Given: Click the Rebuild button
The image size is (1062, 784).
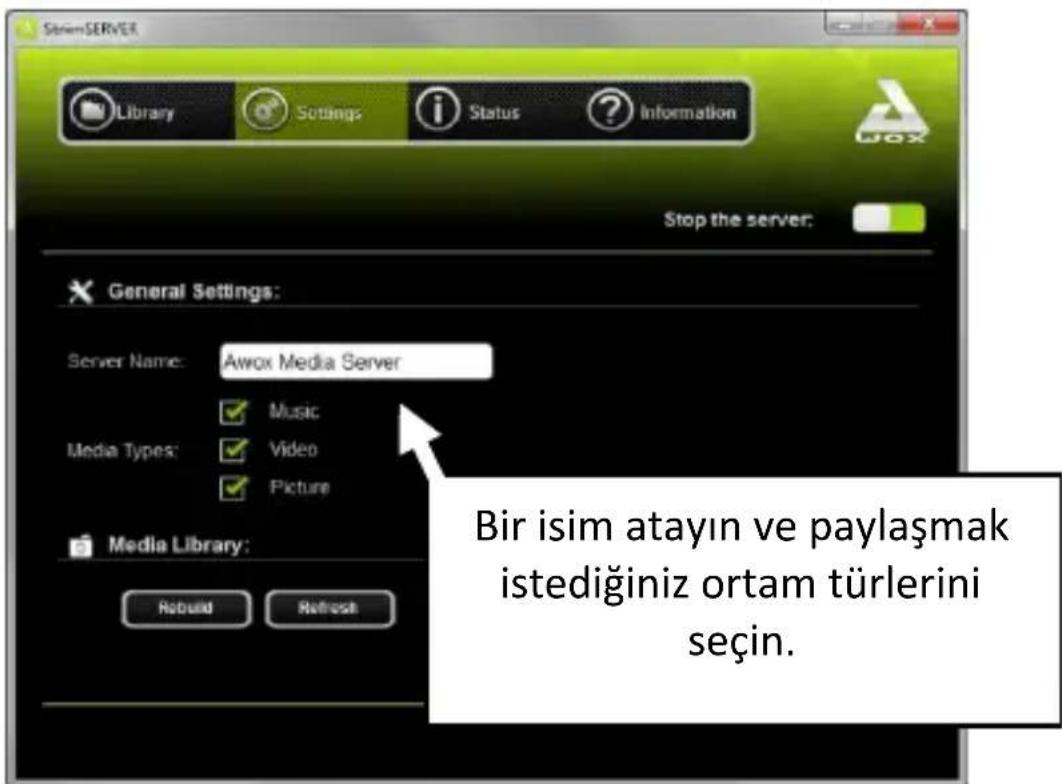Looking at the screenshot, I should 186,608.
